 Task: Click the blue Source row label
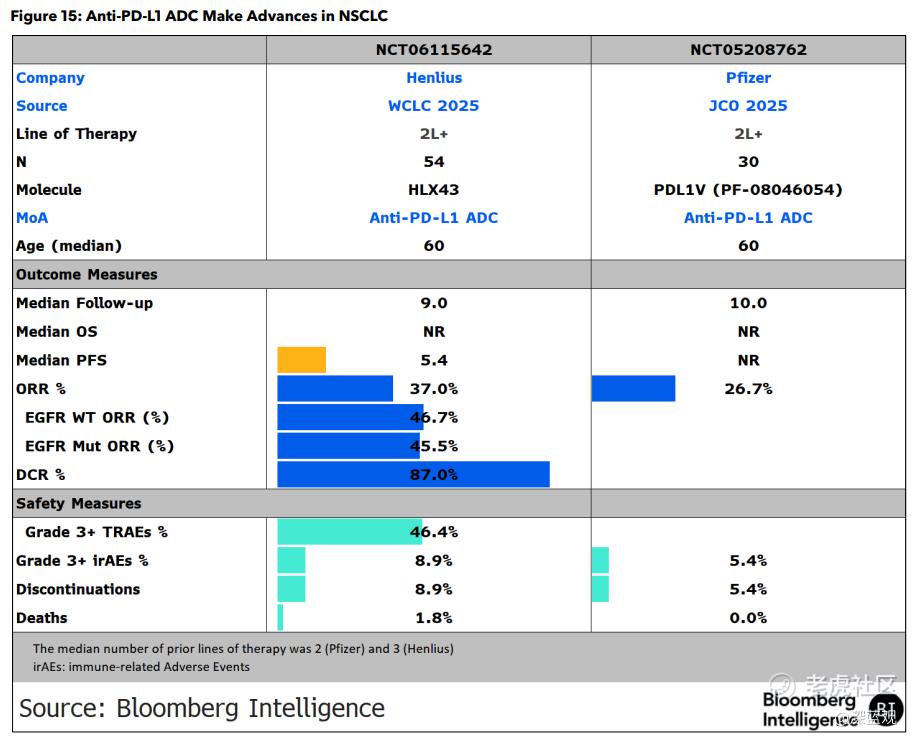click(42, 106)
